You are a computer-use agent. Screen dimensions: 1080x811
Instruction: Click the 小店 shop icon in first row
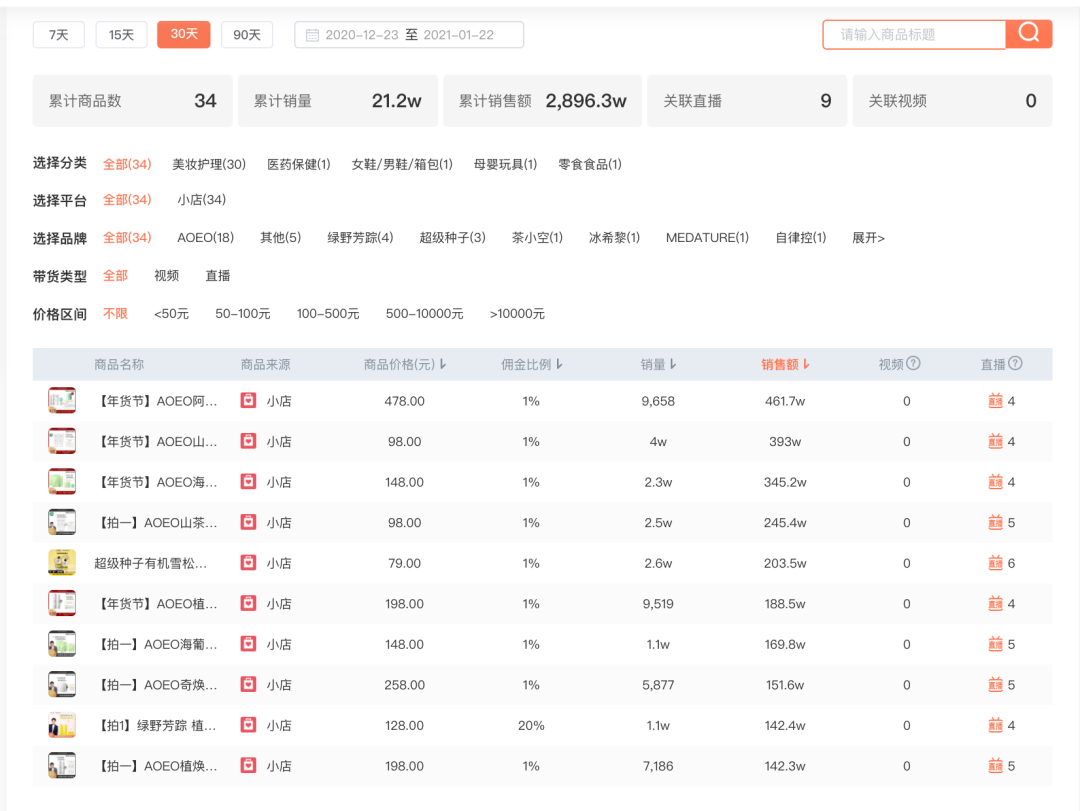248,400
